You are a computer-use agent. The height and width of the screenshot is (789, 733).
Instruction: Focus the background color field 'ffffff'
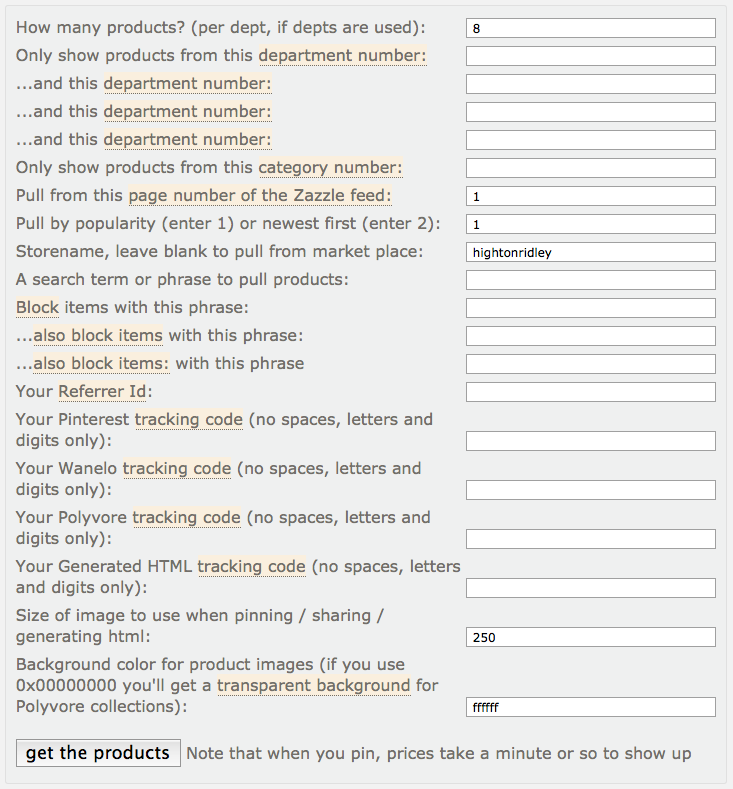tap(590, 707)
